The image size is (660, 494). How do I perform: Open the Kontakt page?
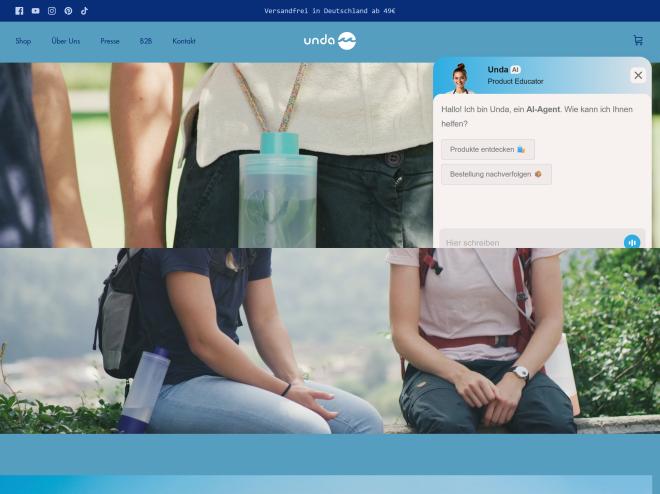pos(184,41)
